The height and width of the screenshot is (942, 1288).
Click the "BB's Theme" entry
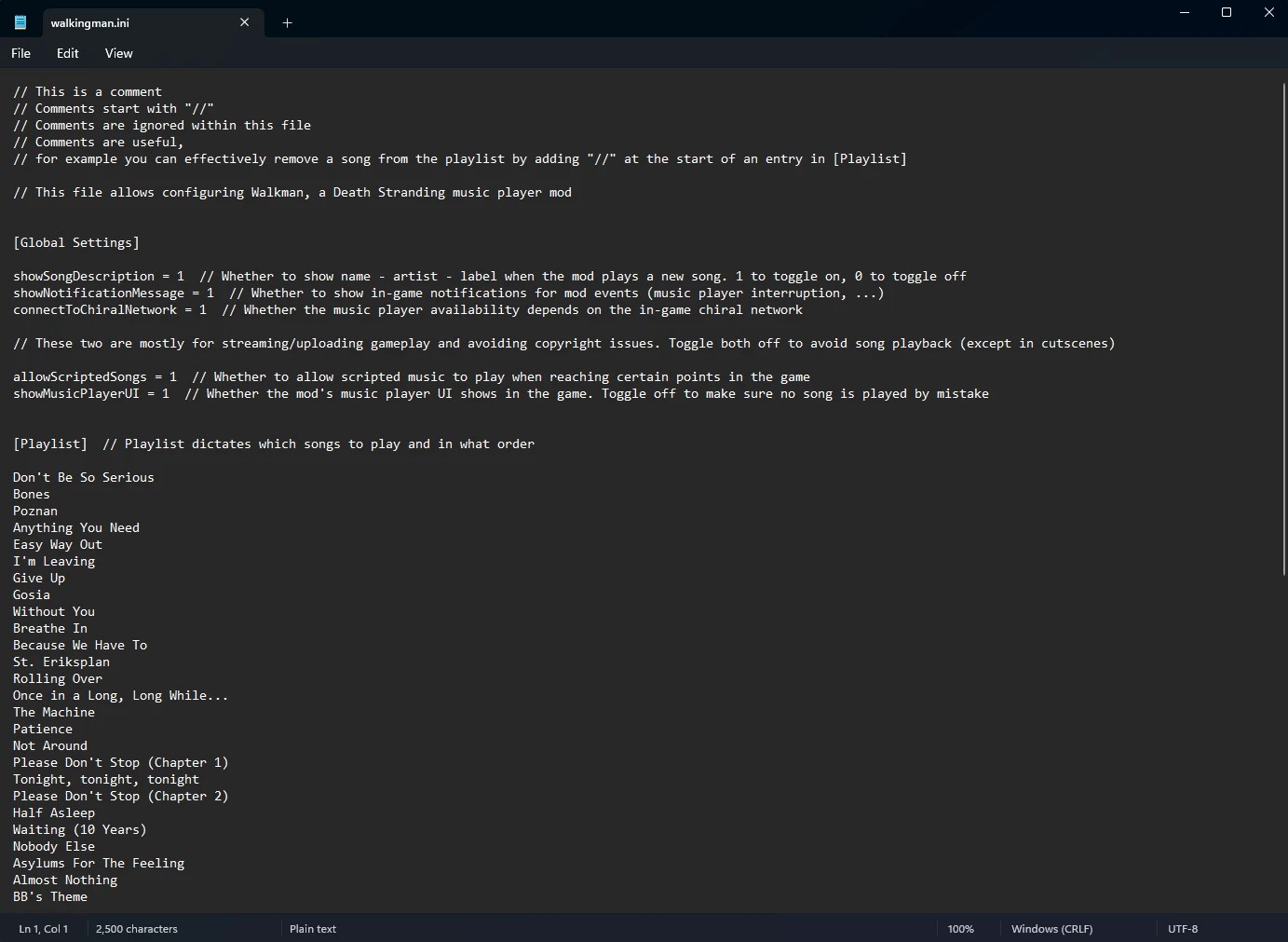[50, 896]
